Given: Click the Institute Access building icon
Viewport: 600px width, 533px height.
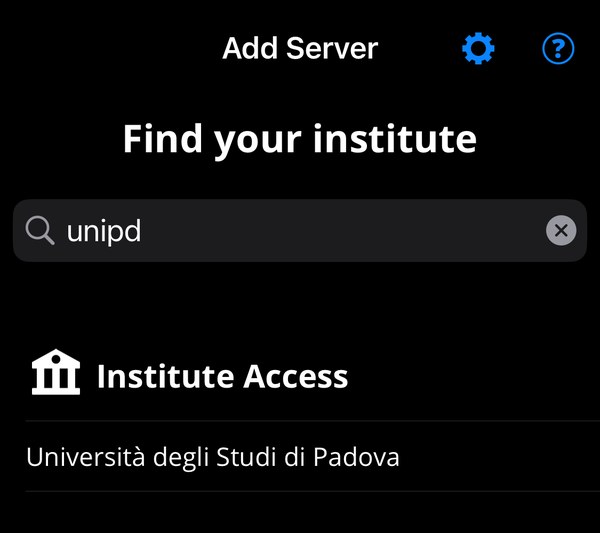Looking at the screenshot, I should (56, 373).
